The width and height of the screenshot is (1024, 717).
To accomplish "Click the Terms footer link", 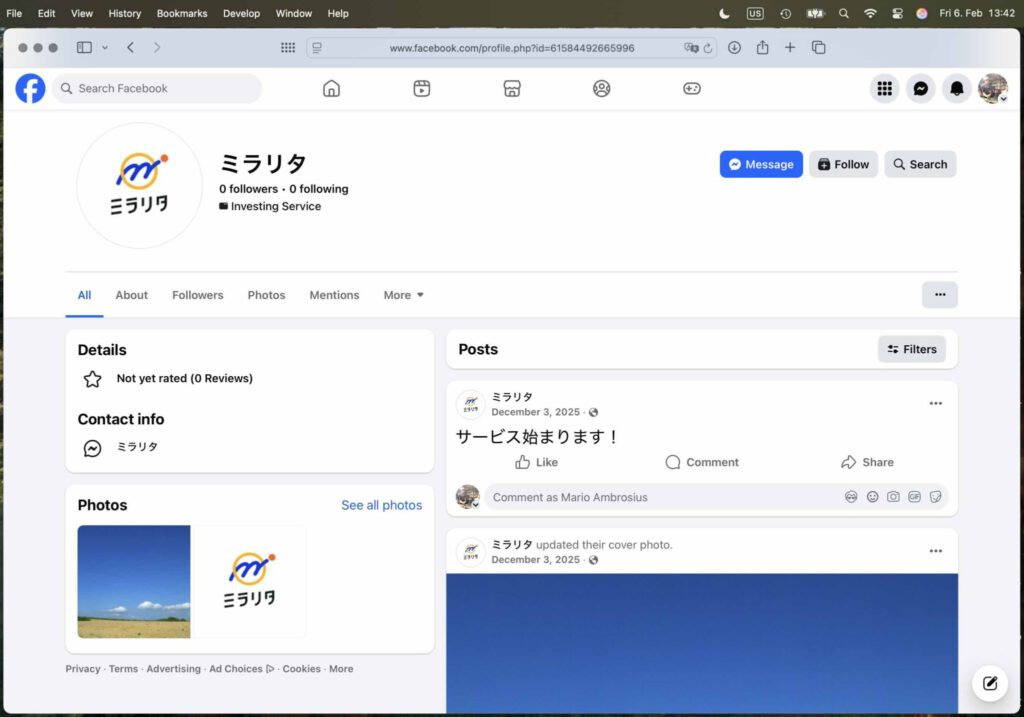I will click(x=123, y=669).
